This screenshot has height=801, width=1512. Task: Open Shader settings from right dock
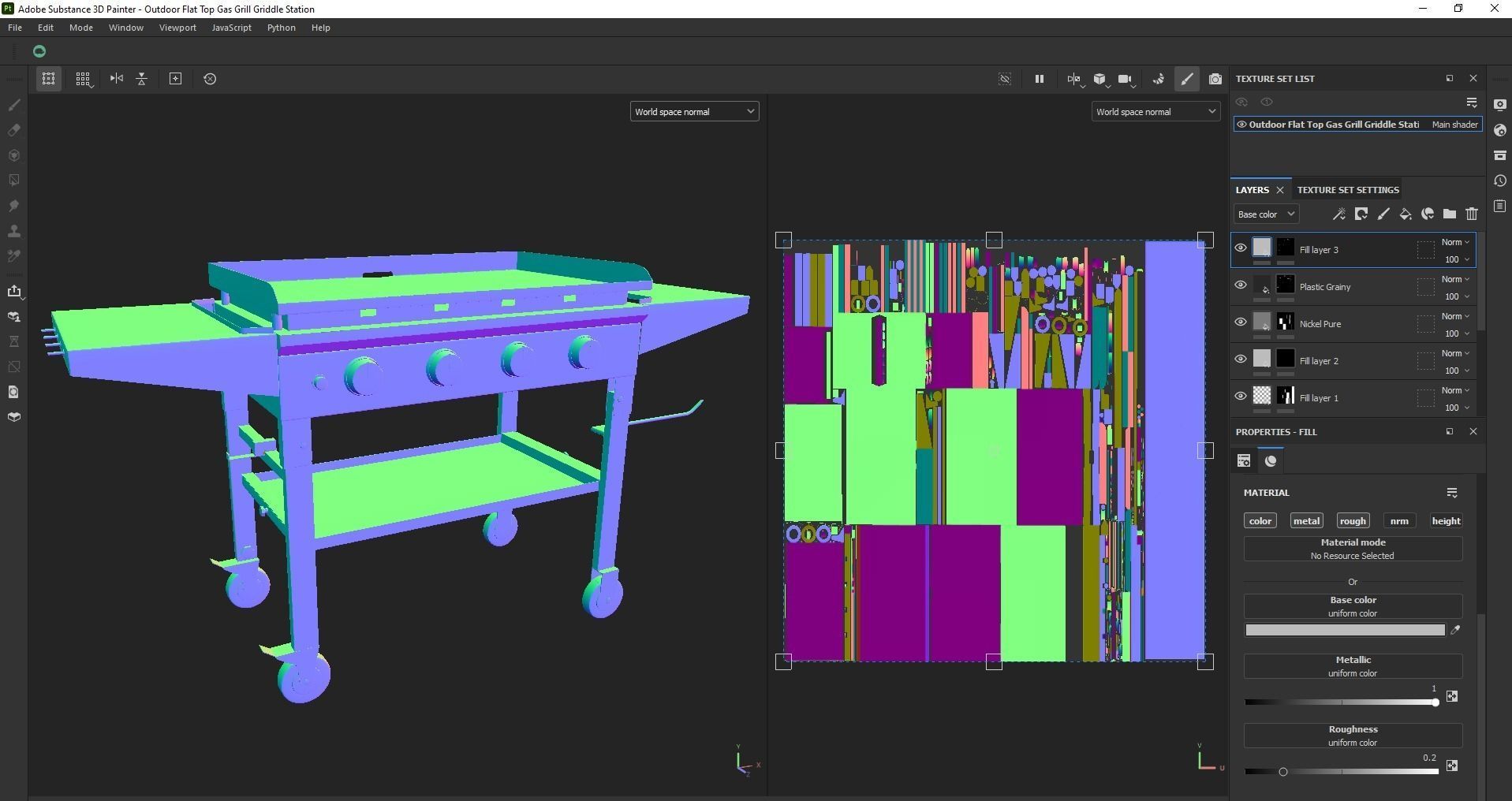pyautogui.click(x=1500, y=131)
